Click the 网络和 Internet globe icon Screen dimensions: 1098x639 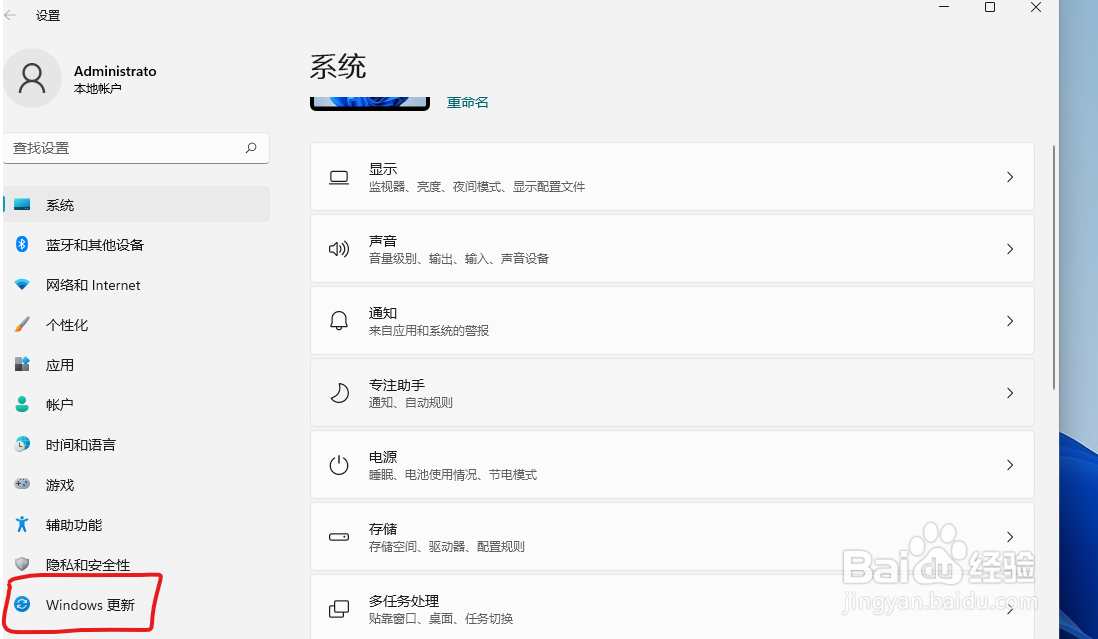22,285
